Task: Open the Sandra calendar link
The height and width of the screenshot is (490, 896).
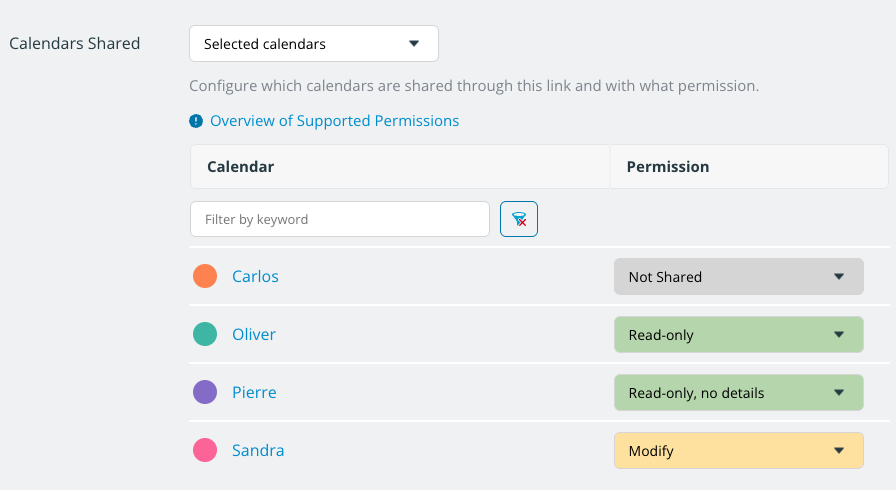Action: (x=258, y=450)
